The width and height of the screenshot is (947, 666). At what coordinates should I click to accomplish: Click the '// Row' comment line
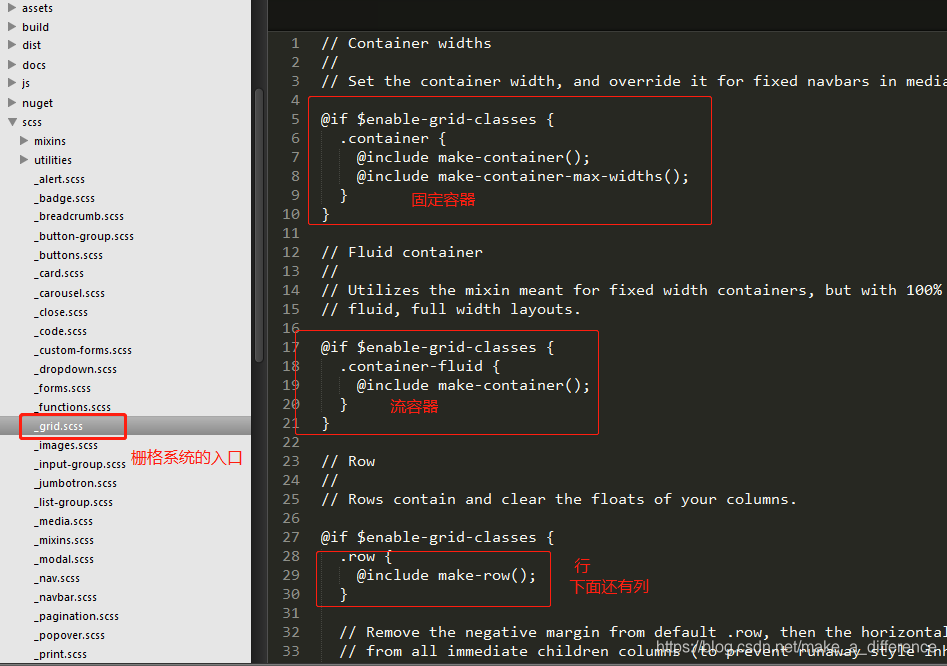[348, 461]
